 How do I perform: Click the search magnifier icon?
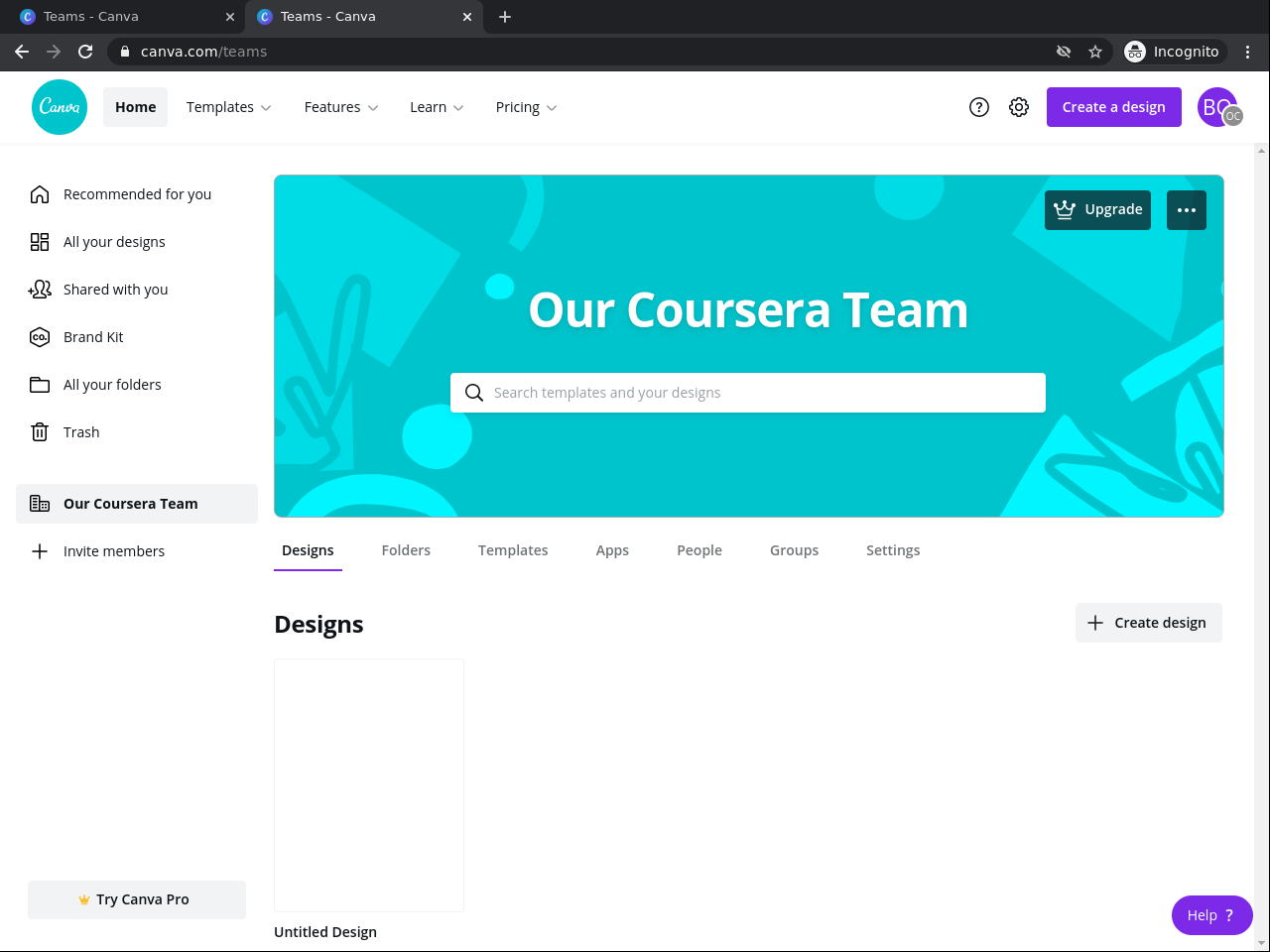tap(474, 393)
